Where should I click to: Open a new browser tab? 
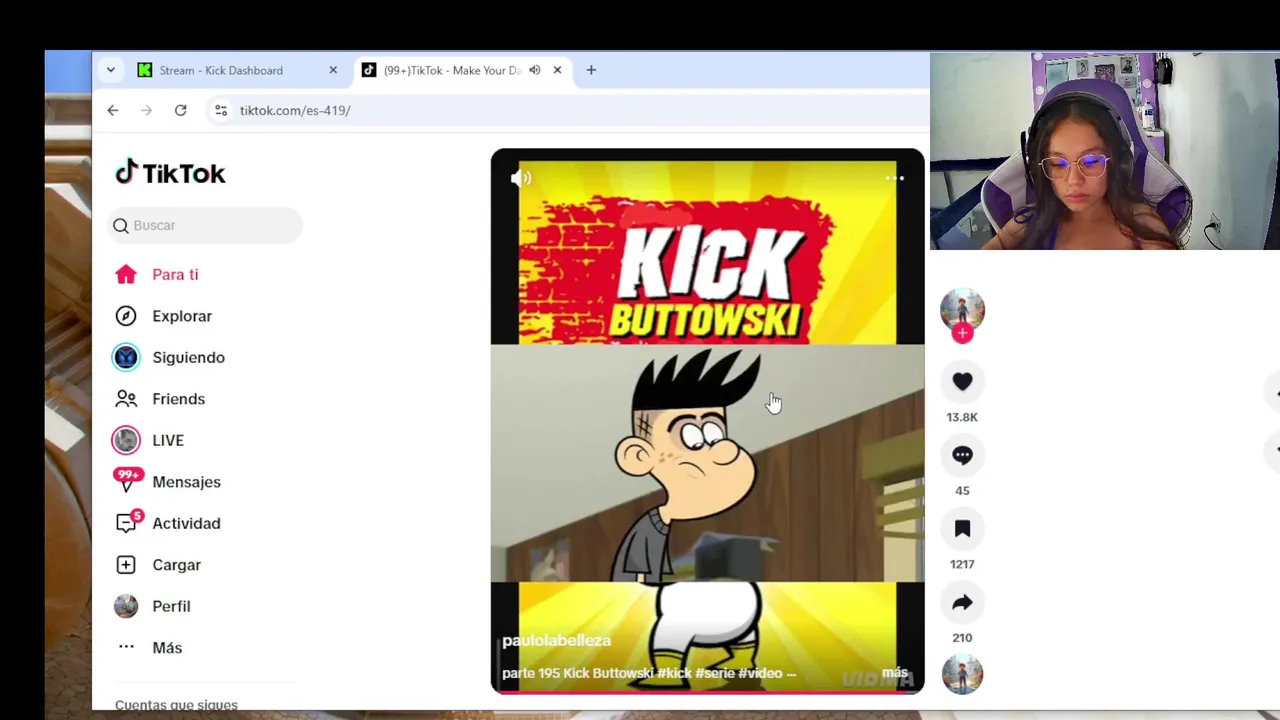(x=591, y=70)
